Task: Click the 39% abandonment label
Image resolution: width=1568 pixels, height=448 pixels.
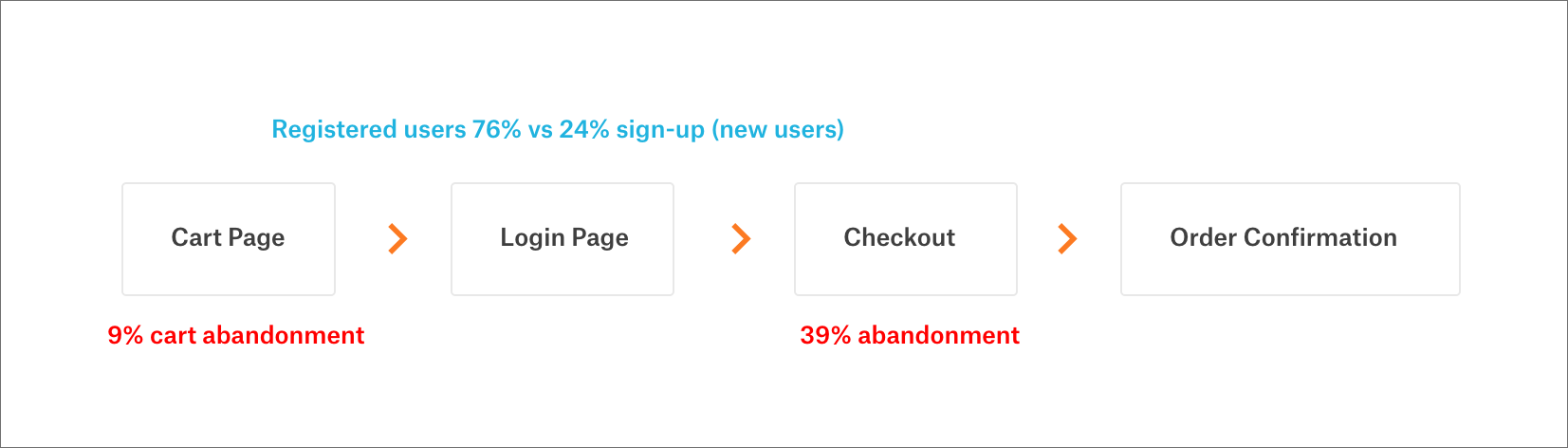Action: click(910, 335)
